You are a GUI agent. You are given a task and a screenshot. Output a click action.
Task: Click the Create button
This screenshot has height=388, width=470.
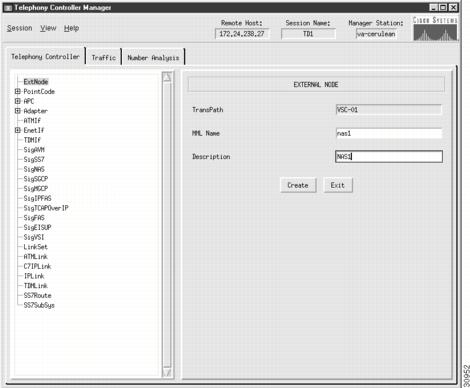click(x=298, y=185)
